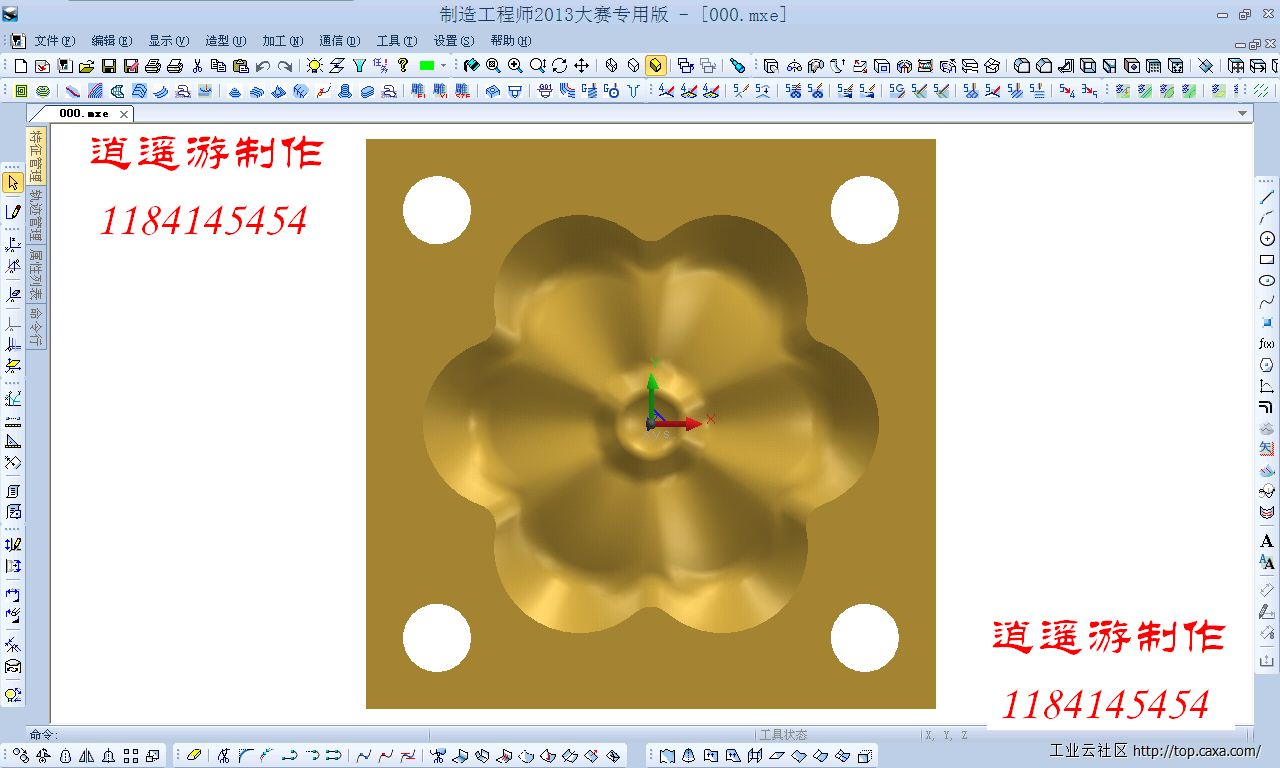Open a file with the folder icon
This screenshot has height=768, width=1280.
(87, 66)
